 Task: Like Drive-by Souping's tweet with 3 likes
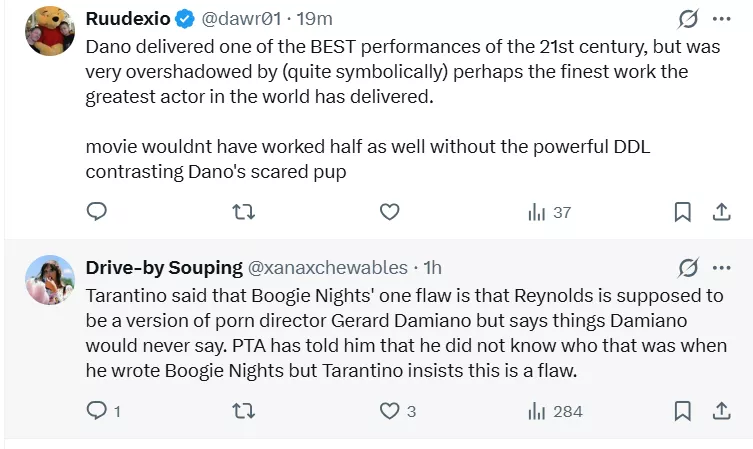pyautogui.click(x=390, y=411)
